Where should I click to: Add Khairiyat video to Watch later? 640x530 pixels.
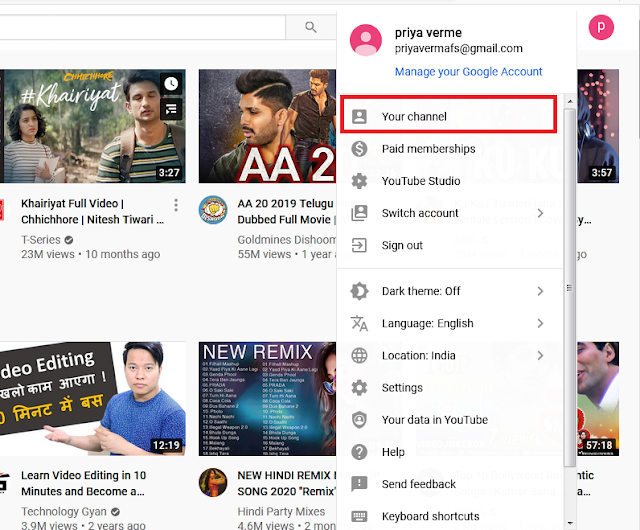(171, 84)
